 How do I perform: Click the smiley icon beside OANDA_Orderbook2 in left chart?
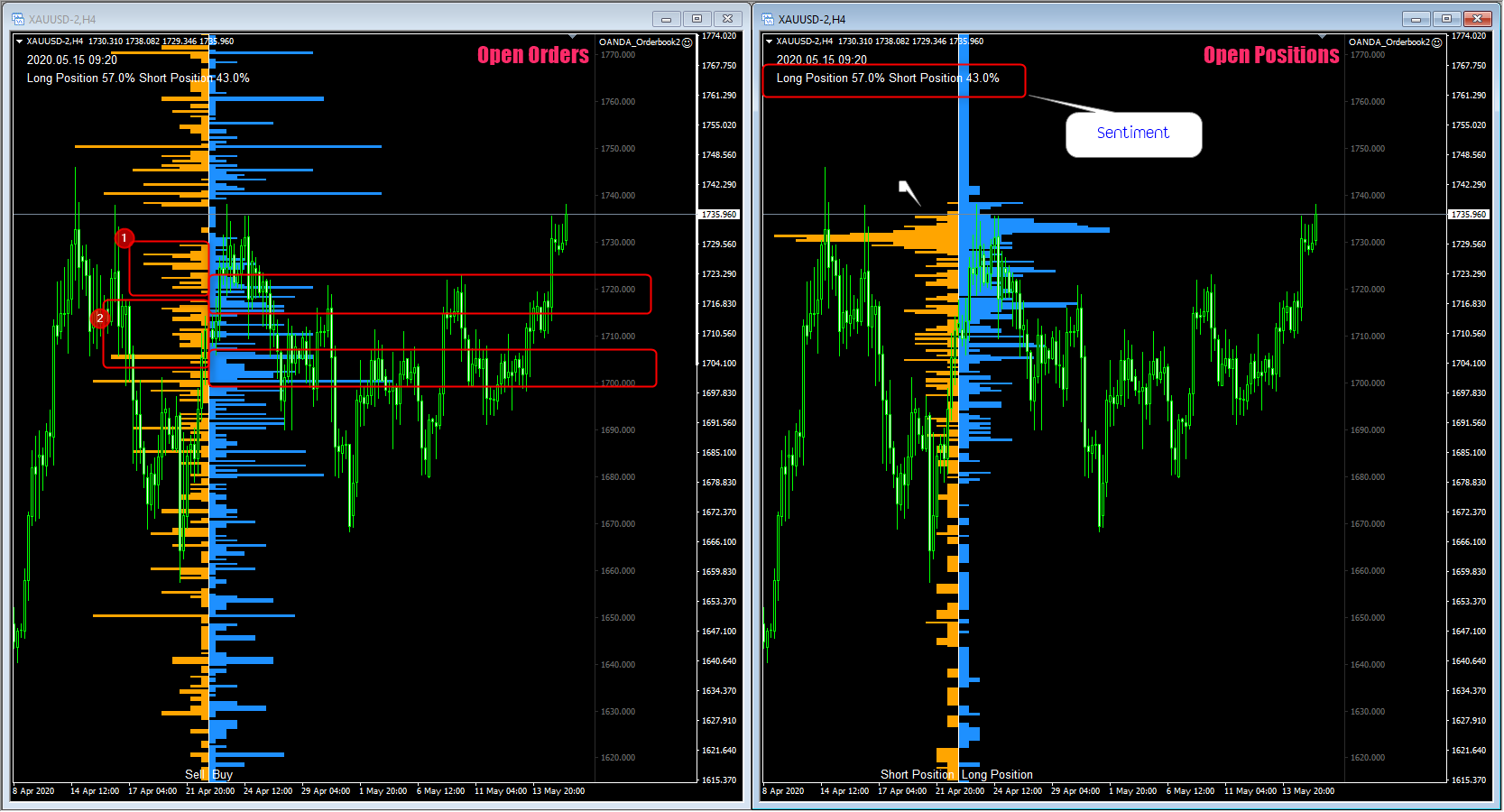point(687,42)
